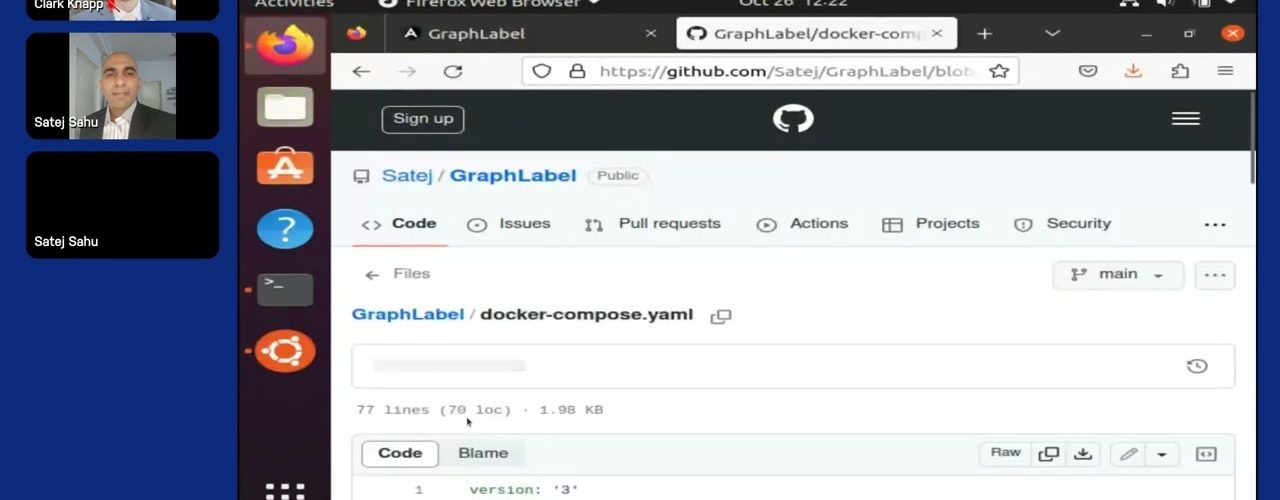Image resolution: width=1280 pixels, height=500 pixels.
Task: Download the raw file
Action: point(1082,454)
